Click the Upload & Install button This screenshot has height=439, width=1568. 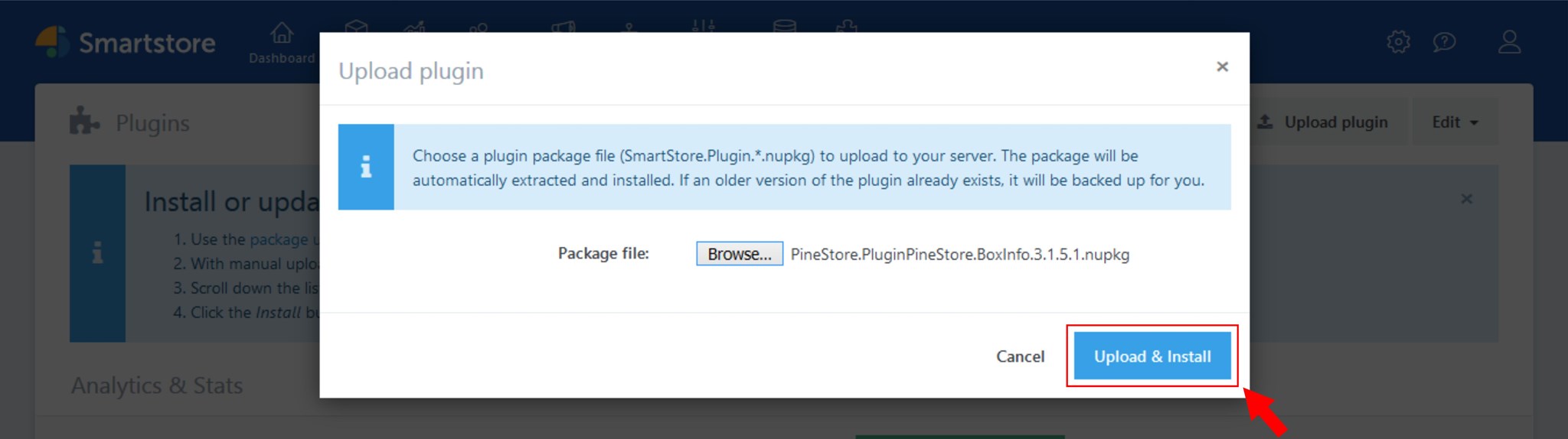pos(1151,356)
